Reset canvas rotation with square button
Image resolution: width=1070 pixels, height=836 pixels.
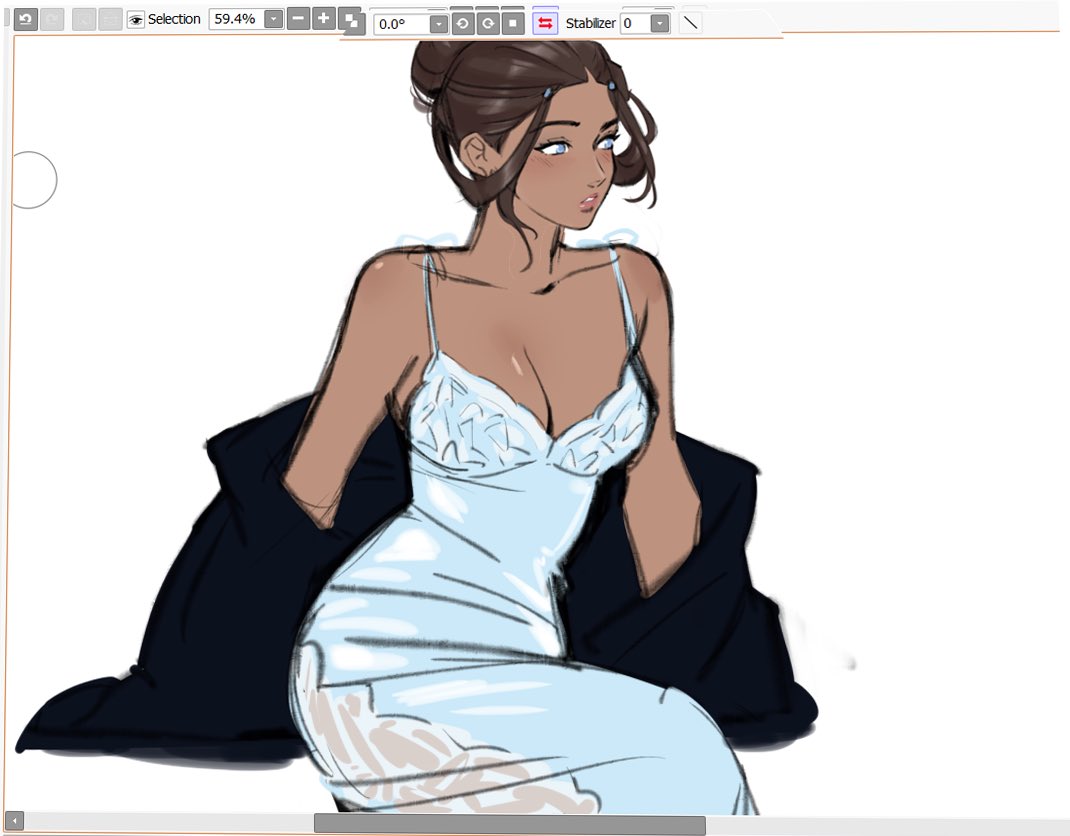[513, 24]
